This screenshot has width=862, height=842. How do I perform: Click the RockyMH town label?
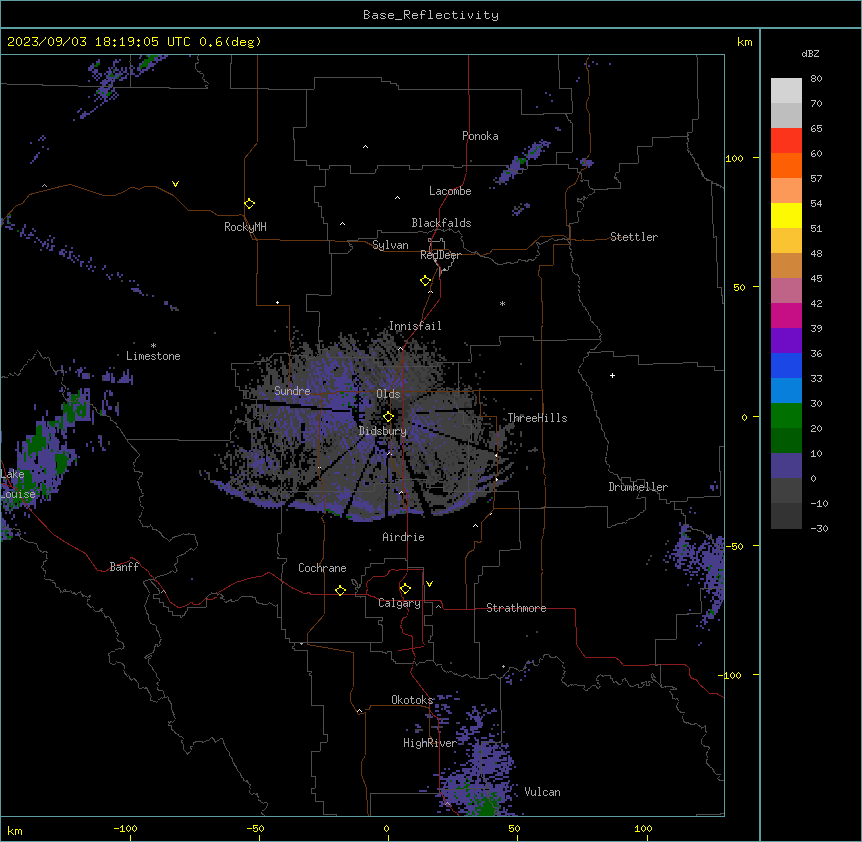click(245, 227)
